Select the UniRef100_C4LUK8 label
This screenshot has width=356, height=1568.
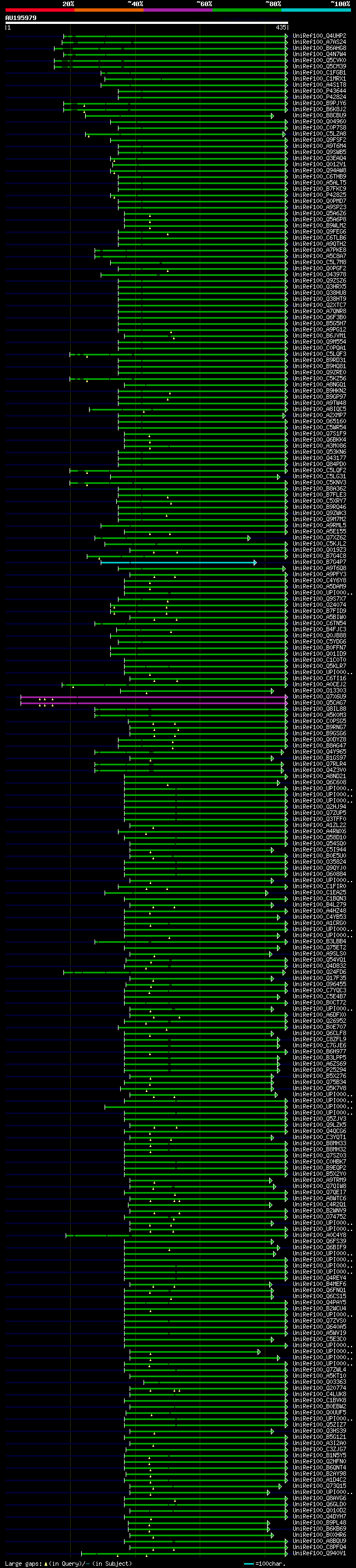point(319,1394)
